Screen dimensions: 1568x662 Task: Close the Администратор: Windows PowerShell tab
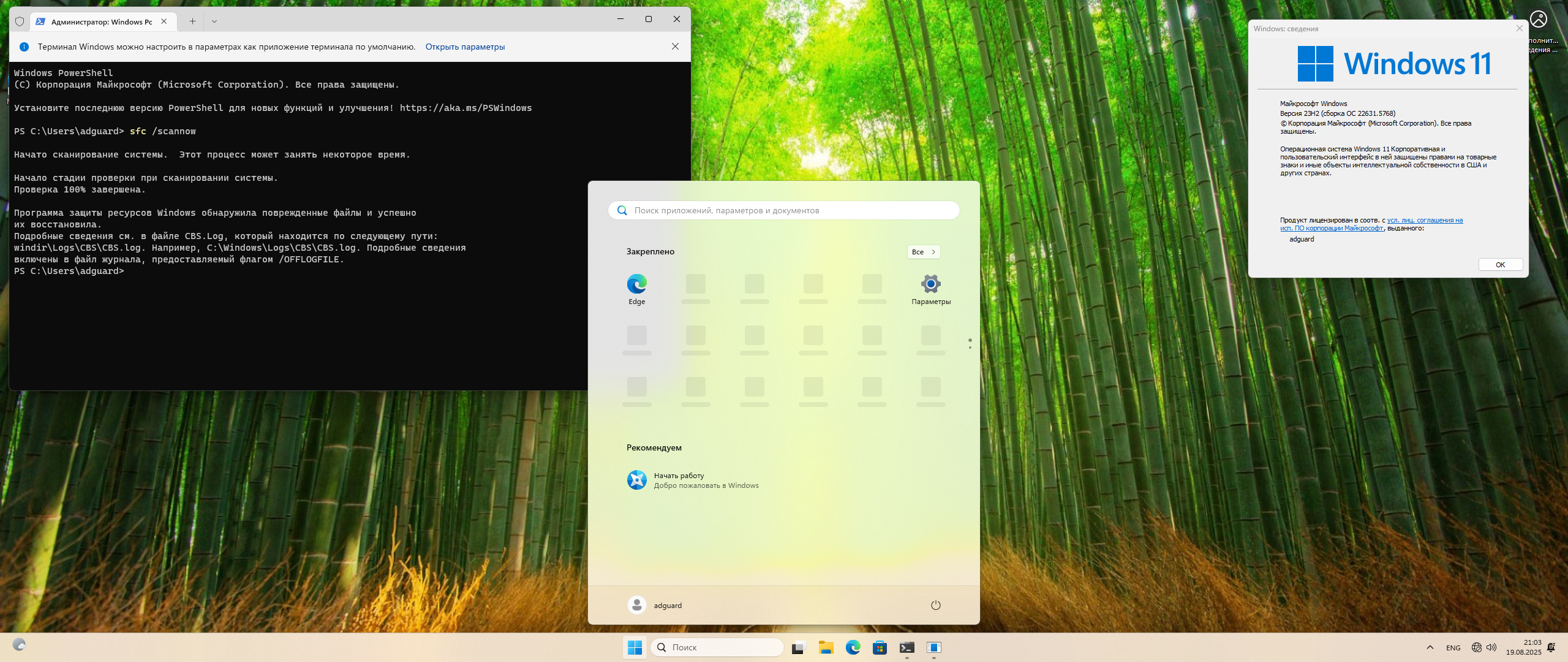[164, 21]
